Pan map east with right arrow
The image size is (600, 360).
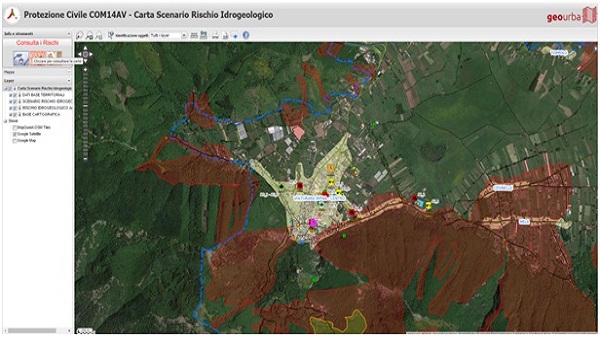91,54
